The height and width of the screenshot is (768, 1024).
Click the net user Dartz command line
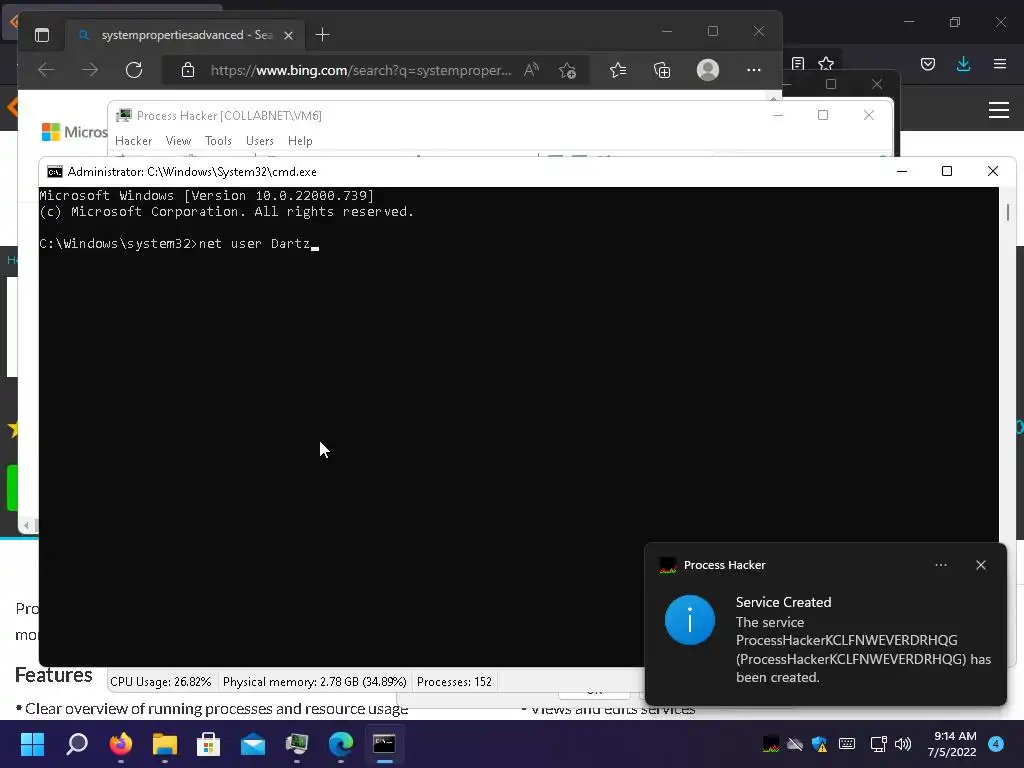[x=179, y=244]
